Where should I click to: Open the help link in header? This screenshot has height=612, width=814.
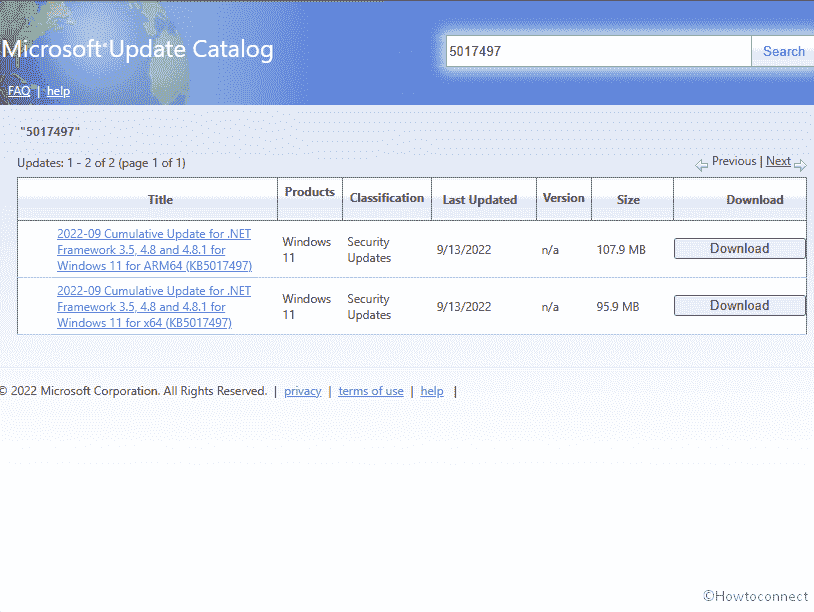58,91
